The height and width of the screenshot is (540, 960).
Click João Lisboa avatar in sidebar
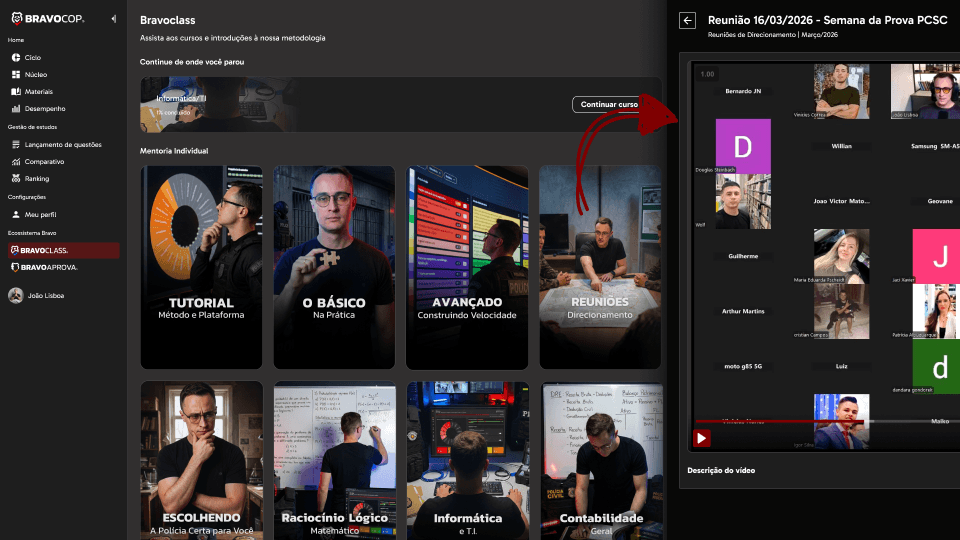click(x=16, y=296)
